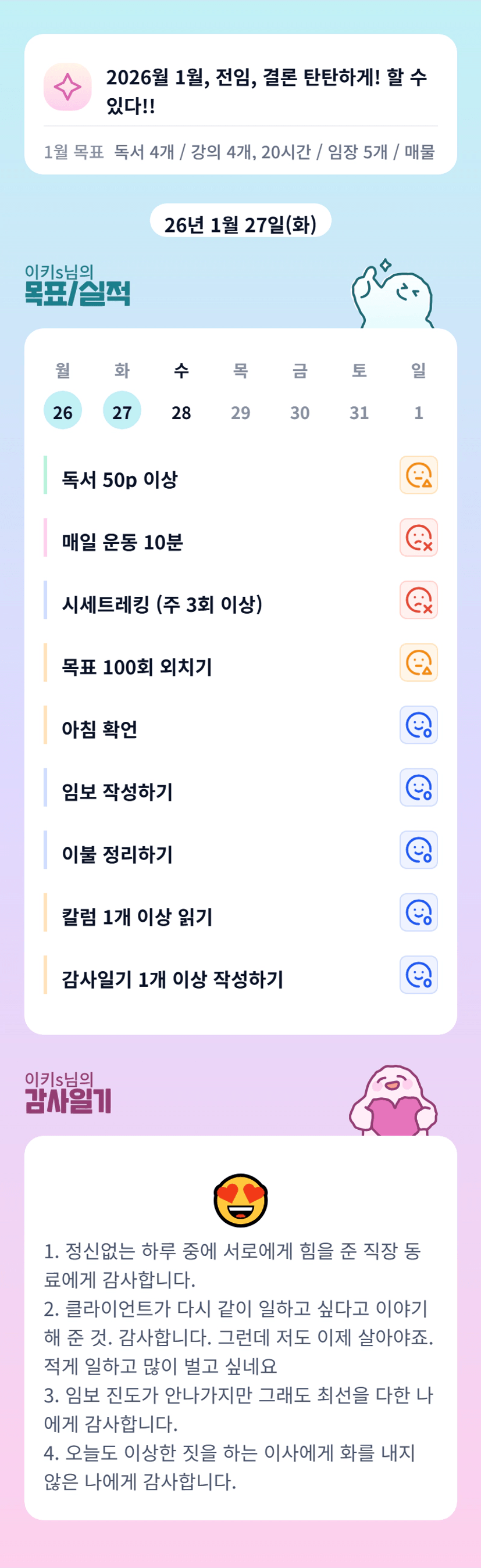Screen dimensions: 481x1568
Task: Click the pink sparkle star icon
Action: tap(67, 87)
